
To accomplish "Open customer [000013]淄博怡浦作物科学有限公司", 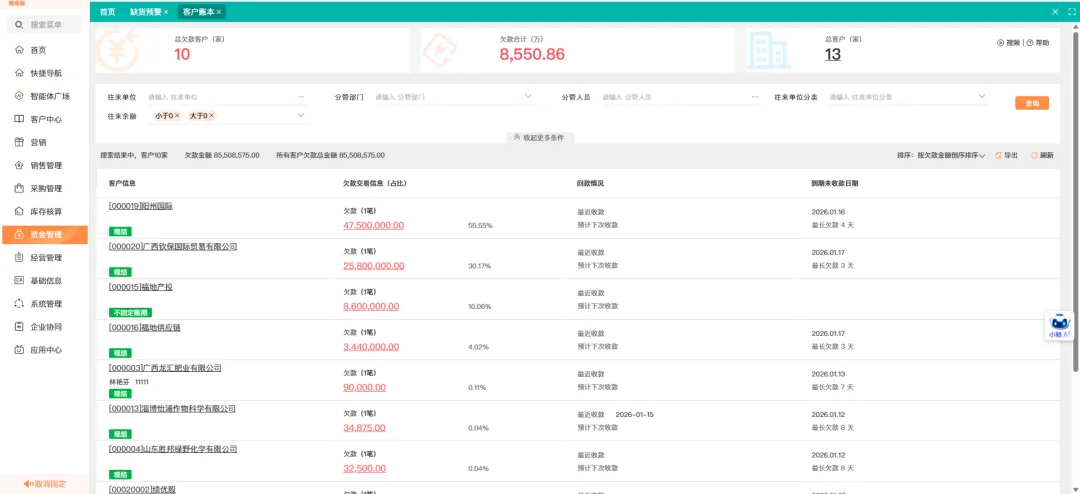I will tap(172, 409).
